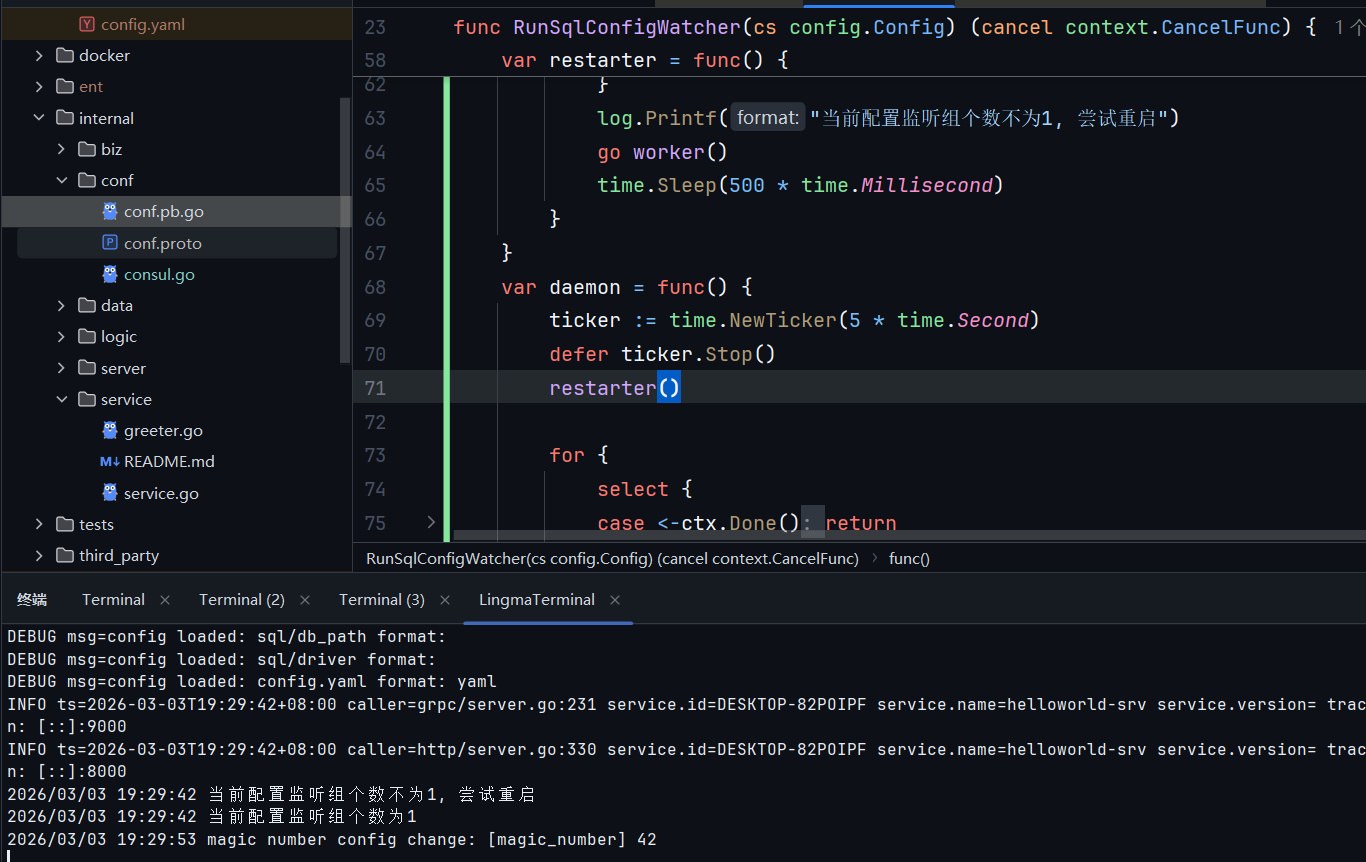This screenshot has width=1366, height=862.
Task: Click the third_party folder icon
Action: click(x=65, y=556)
